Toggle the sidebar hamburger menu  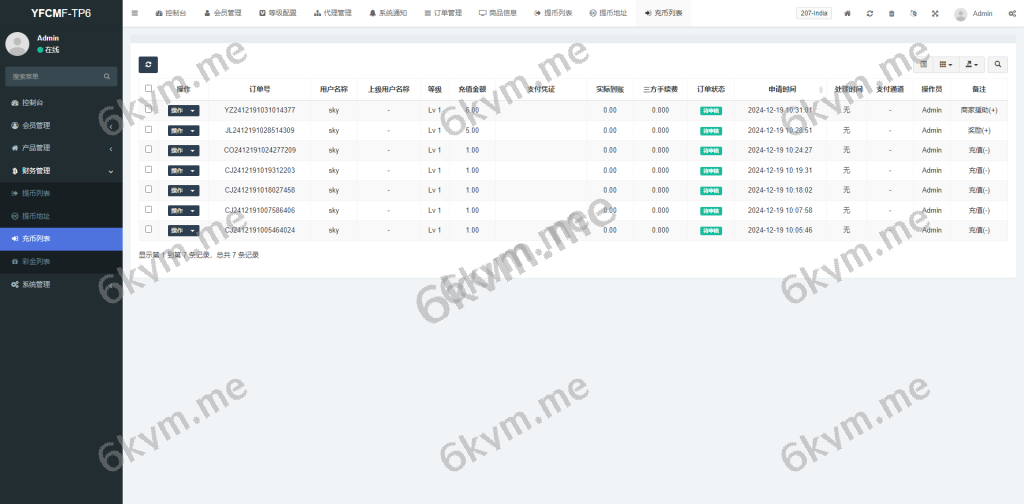point(135,13)
